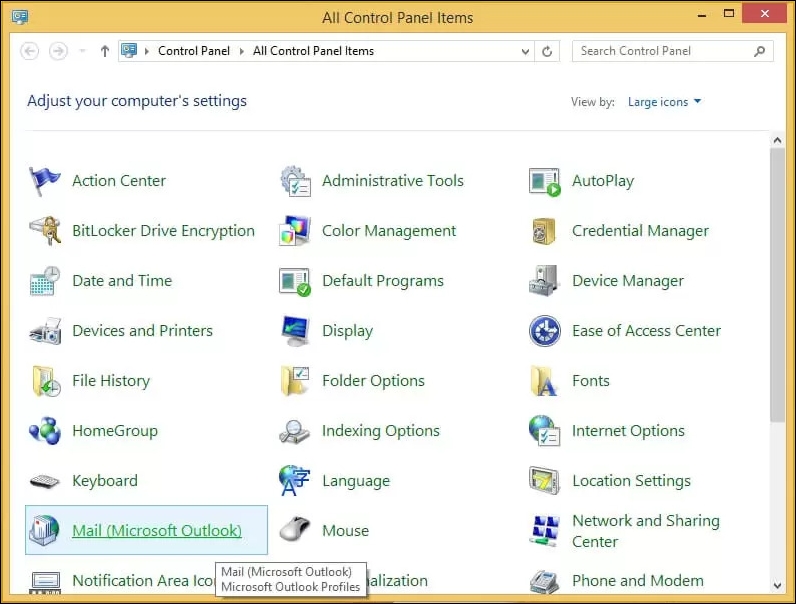796x604 pixels.
Task: Select the Control Panel breadcrumb
Action: pyautogui.click(x=194, y=51)
